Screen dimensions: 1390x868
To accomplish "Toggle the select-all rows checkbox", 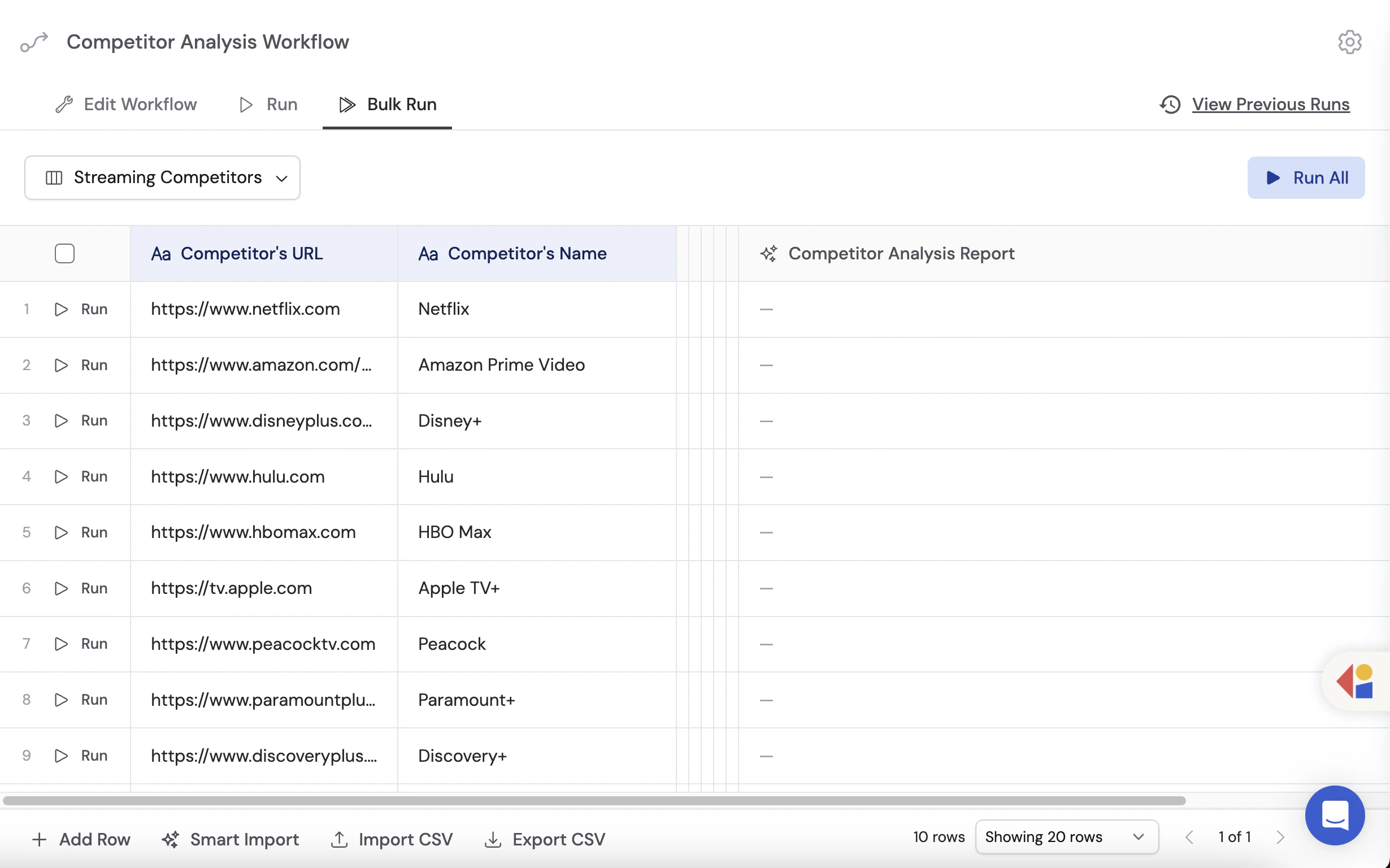I will (x=64, y=253).
